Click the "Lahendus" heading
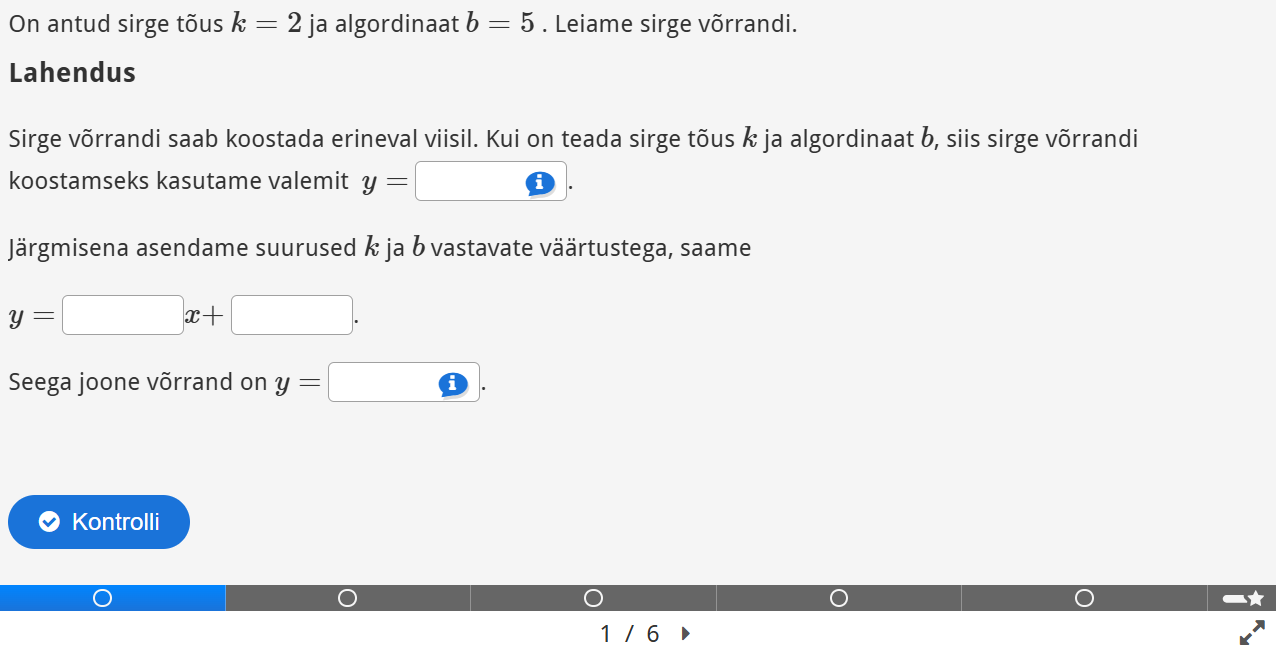The image size is (1276, 652). (72, 73)
